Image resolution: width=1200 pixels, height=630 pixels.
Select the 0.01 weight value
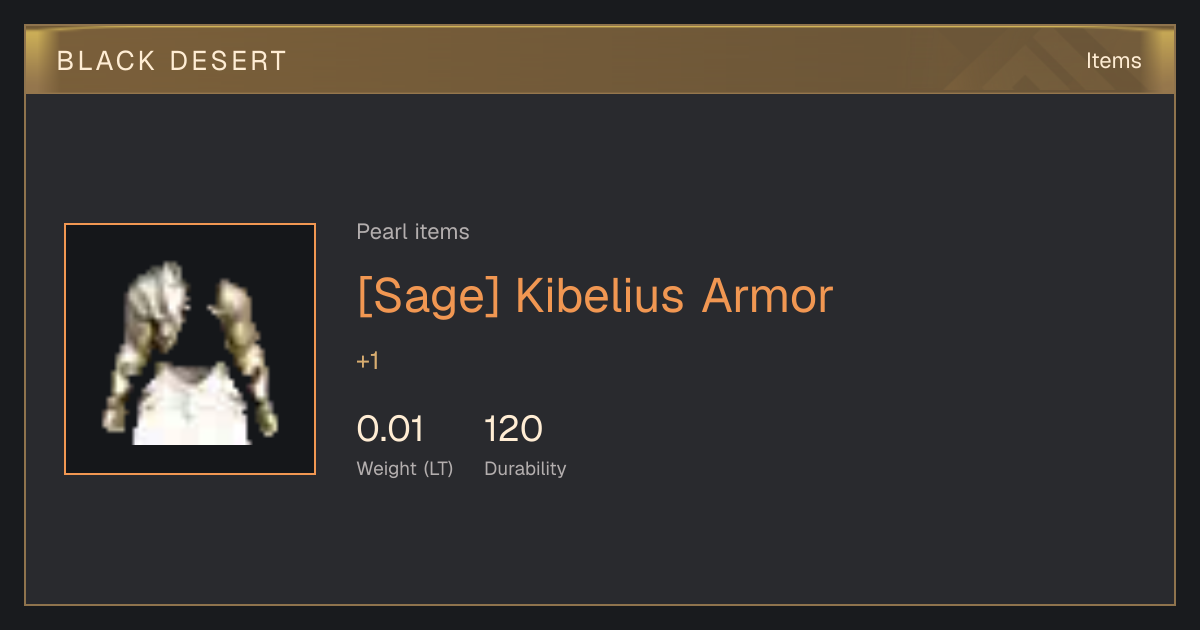tap(390, 429)
